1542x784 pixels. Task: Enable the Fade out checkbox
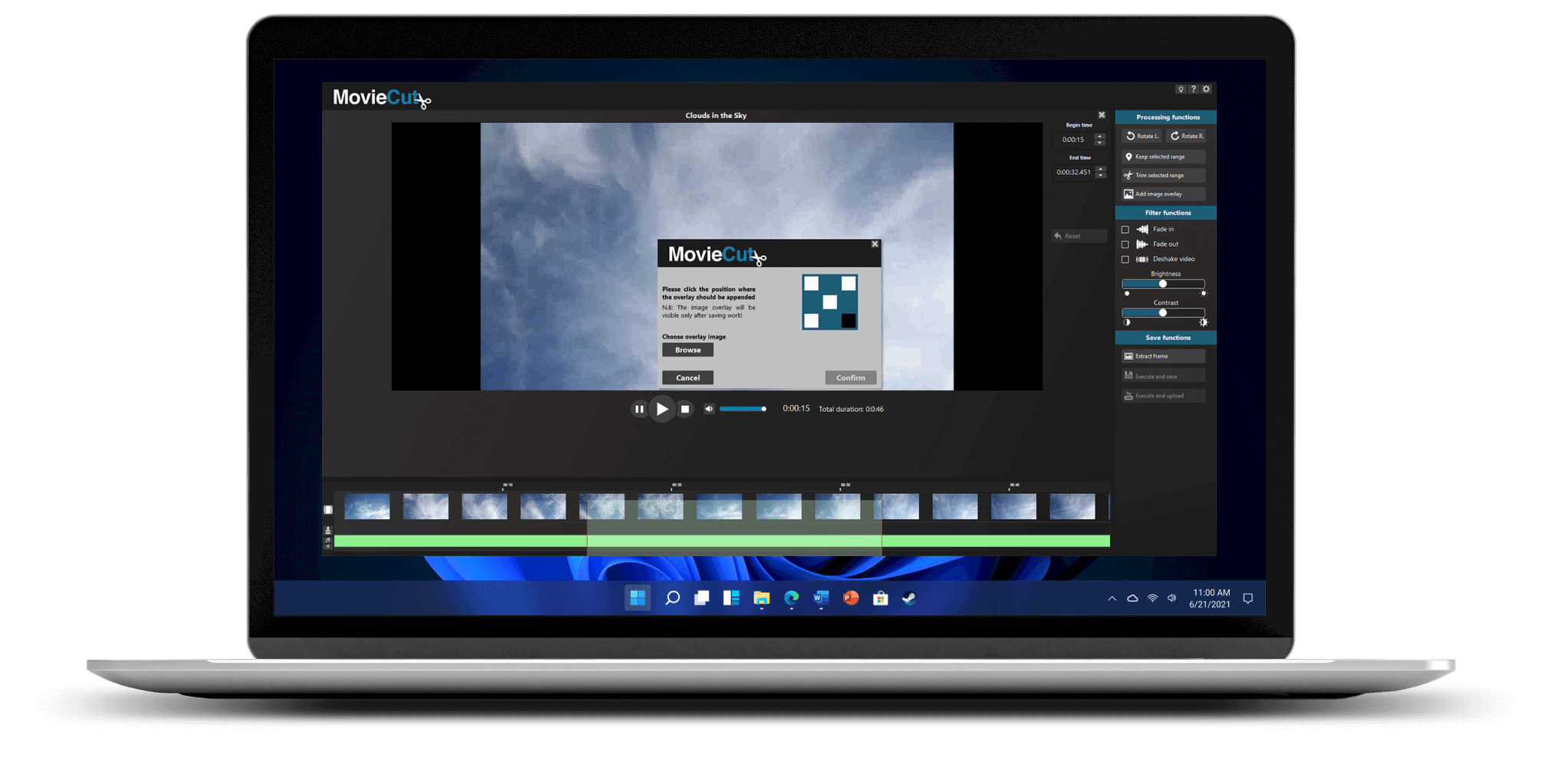point(1125,245)
